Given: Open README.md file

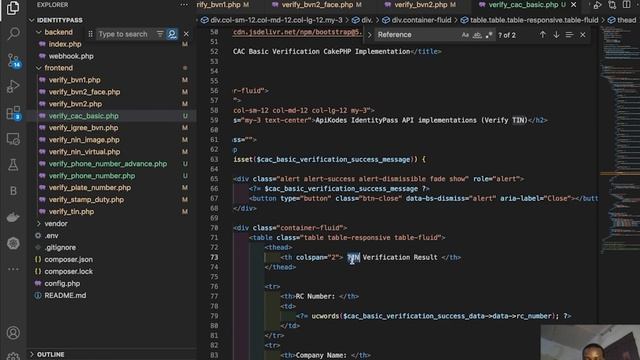Looking at the screenshot, I should [65, 296].
